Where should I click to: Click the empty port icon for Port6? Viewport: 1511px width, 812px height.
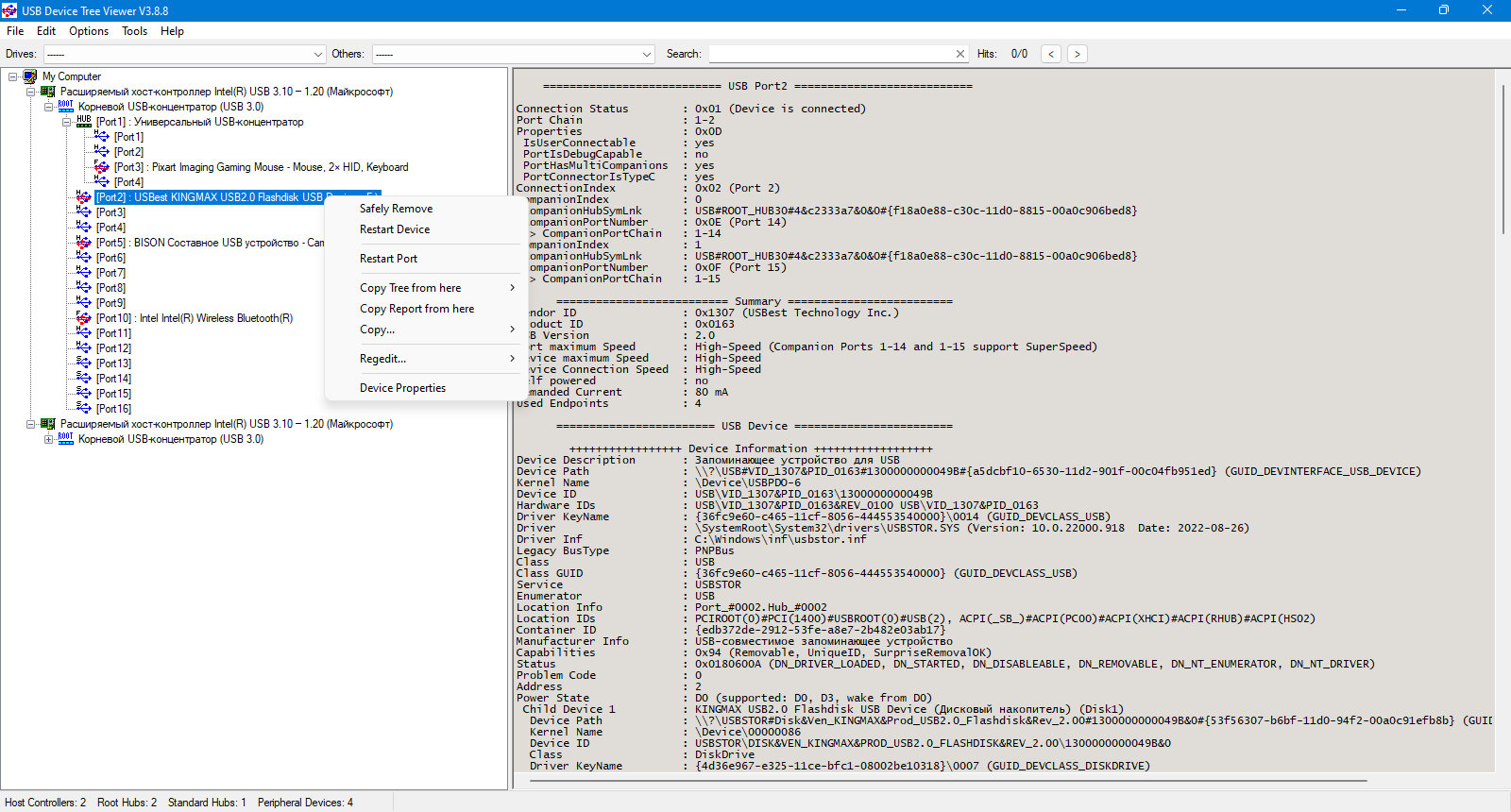84,258
